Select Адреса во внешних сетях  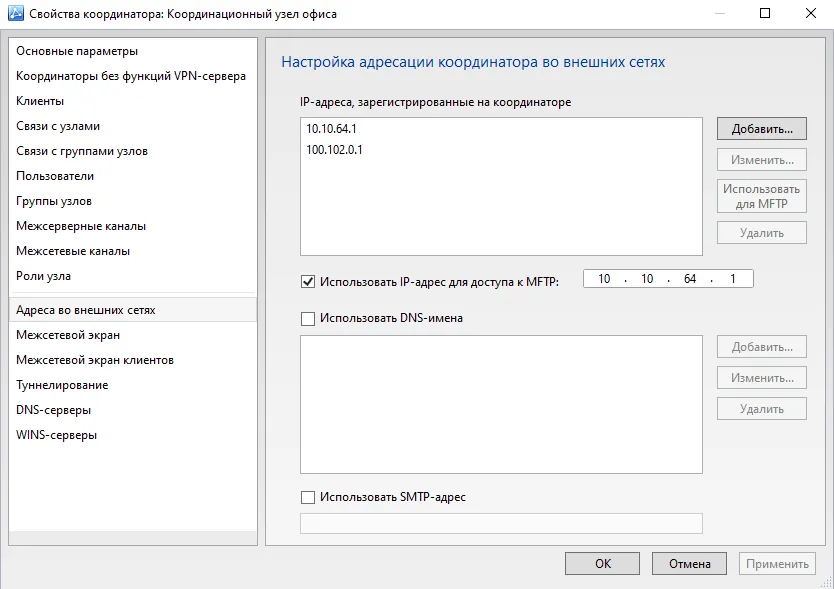[132, 310]
